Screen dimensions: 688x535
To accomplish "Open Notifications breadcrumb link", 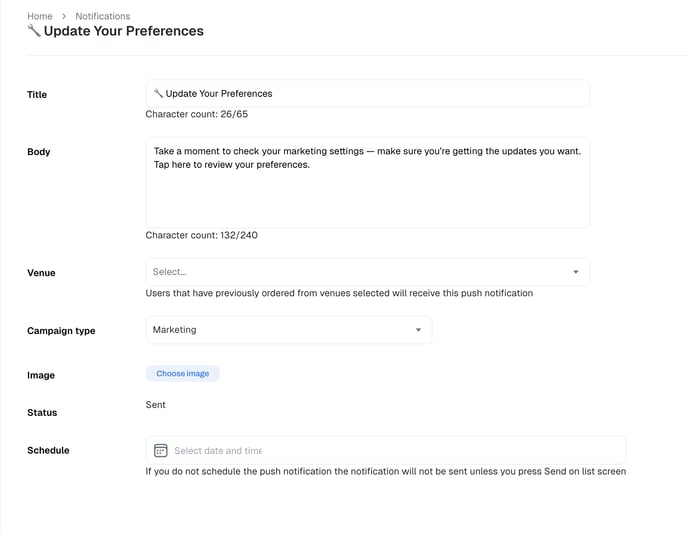I will [x=103, y=16].
